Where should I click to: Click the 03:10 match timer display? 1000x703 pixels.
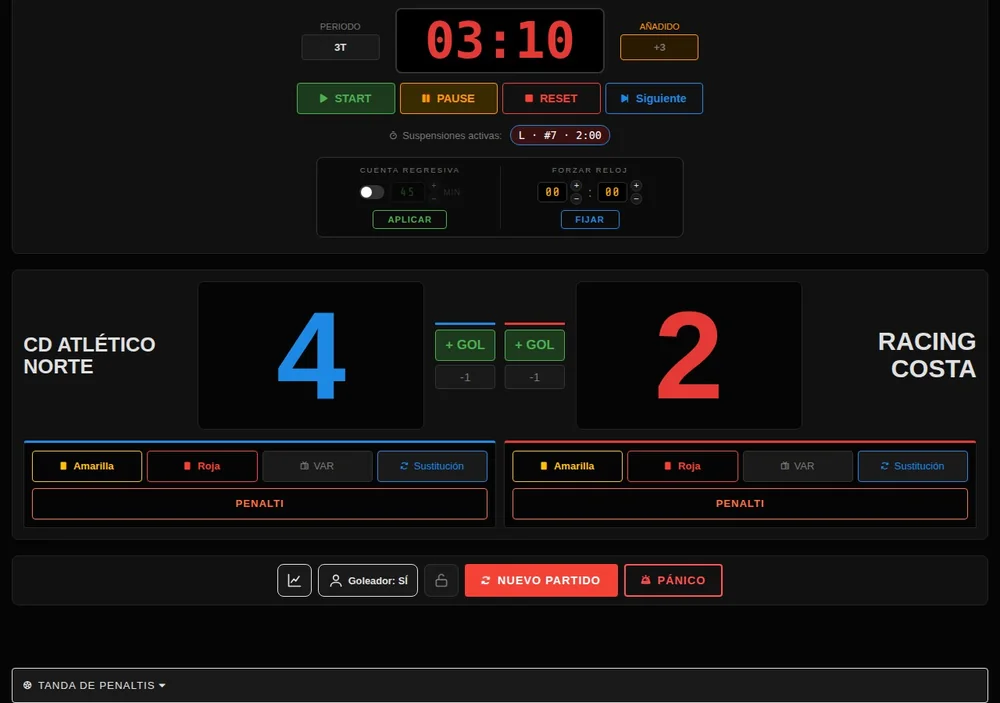(500, 41)
